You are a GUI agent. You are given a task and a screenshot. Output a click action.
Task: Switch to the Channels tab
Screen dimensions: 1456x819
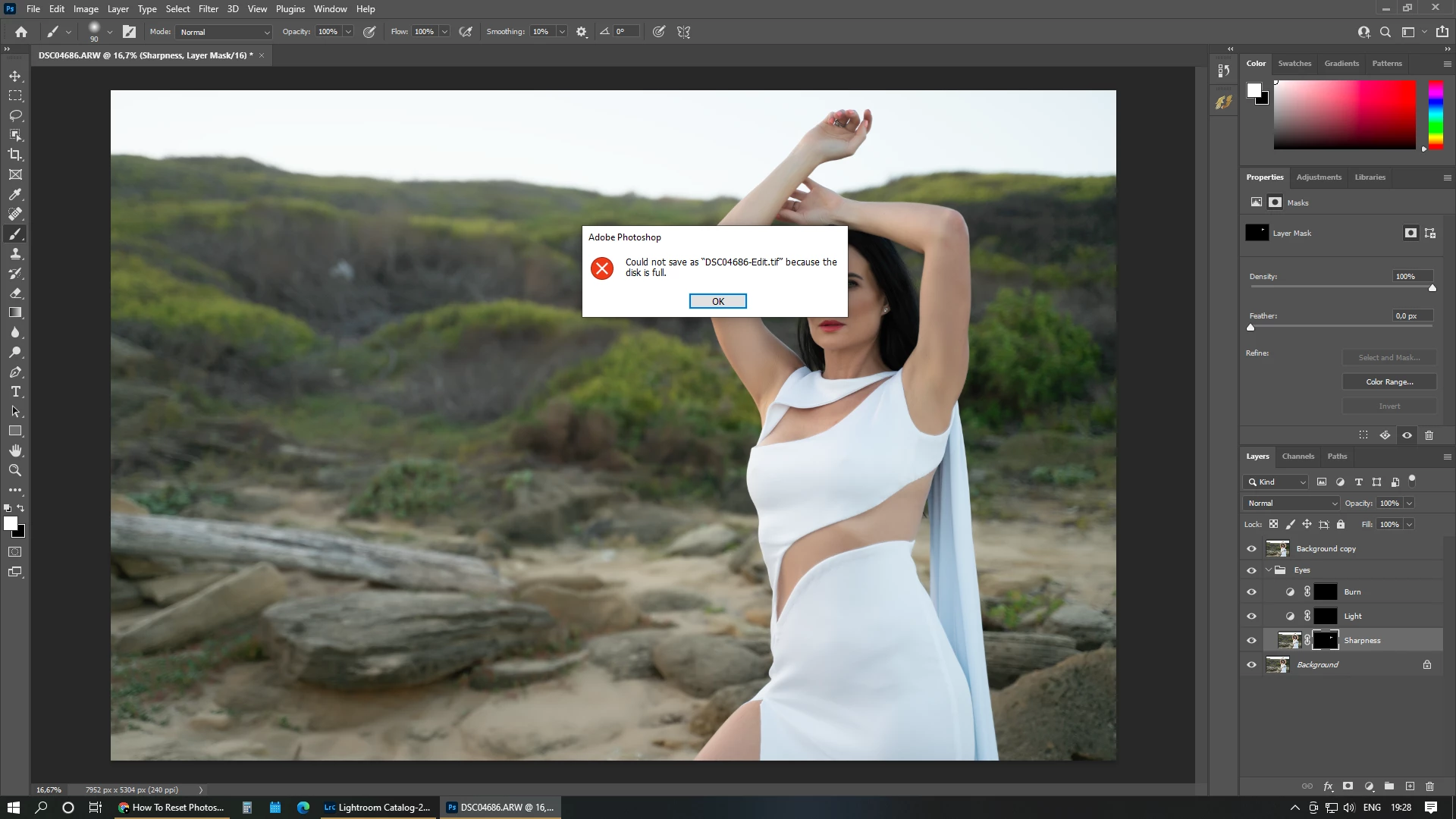(x=1298, y=457)
